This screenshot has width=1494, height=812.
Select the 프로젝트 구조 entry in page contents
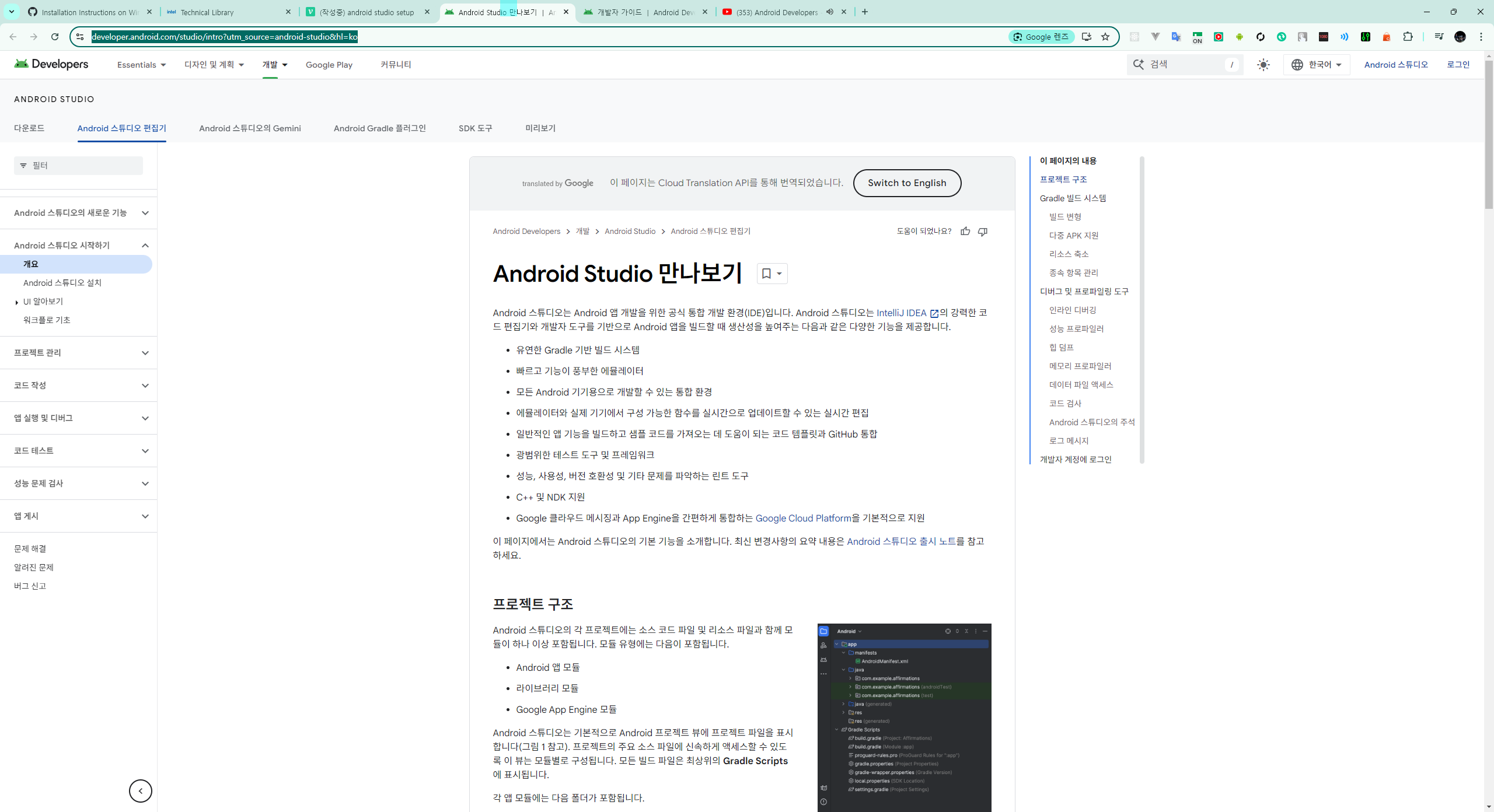(1063, 179)
